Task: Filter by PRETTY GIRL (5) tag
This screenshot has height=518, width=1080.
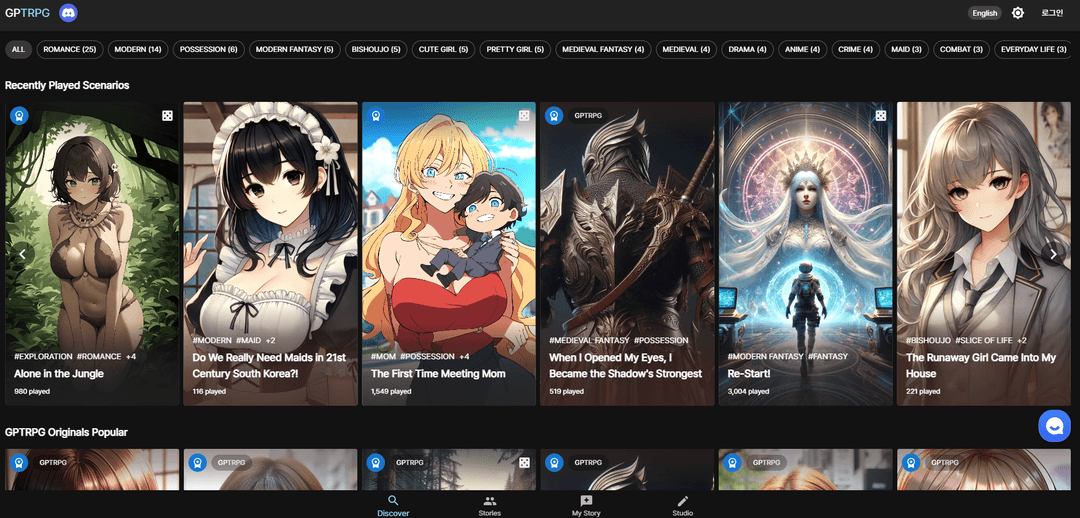Action: click(x=515, y=50)
